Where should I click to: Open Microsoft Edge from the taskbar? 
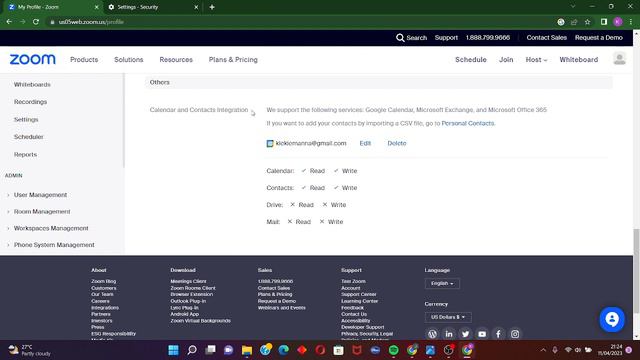(x=284, y=350)
